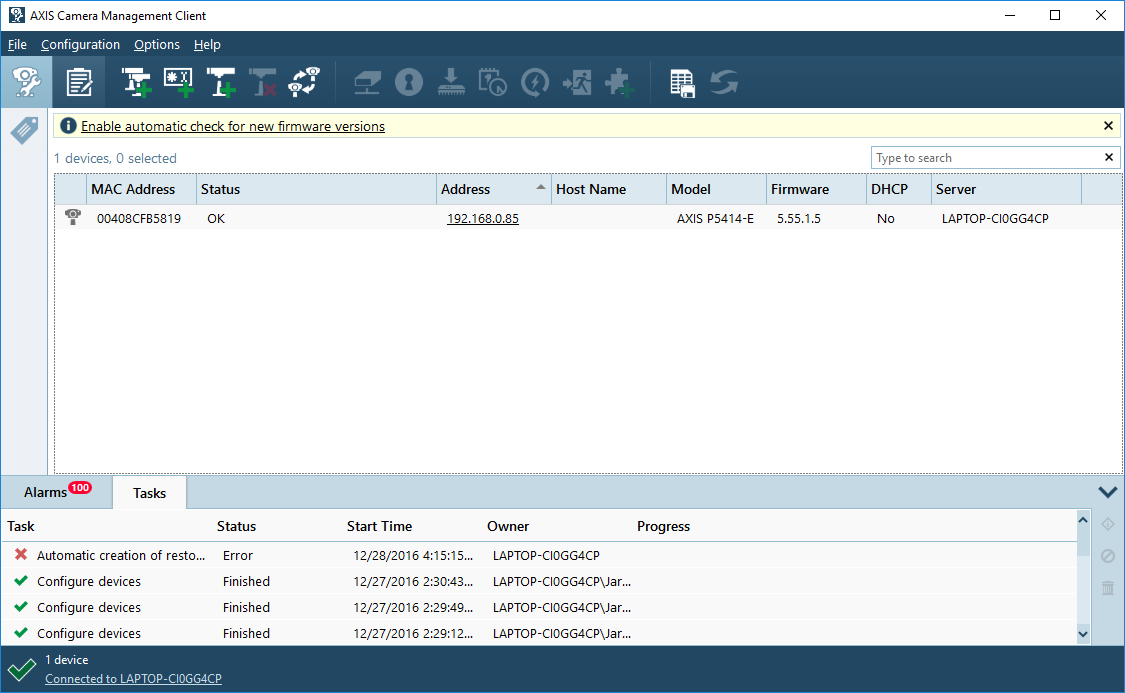Click the Upgrade Firmware download icon
1125x693 pixels.
tap(451, 82)
